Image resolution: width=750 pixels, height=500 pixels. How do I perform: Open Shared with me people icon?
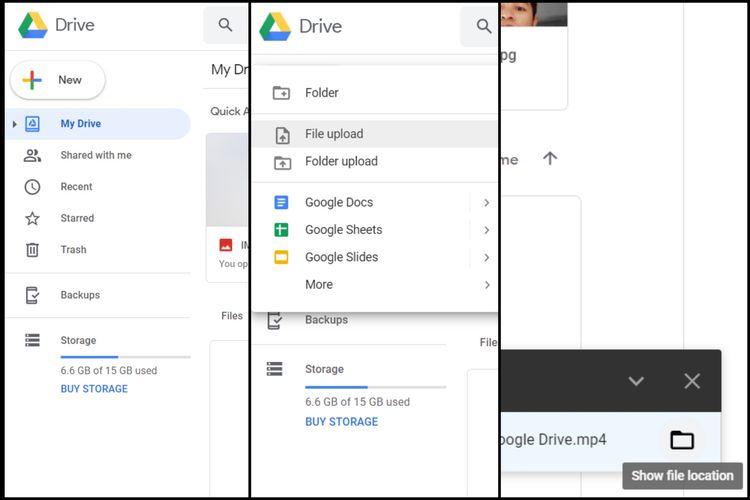point(32,155)
